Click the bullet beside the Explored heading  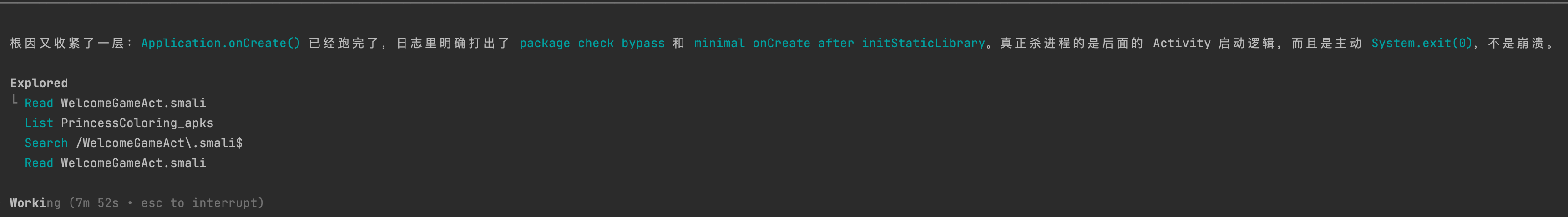(2, 83)
